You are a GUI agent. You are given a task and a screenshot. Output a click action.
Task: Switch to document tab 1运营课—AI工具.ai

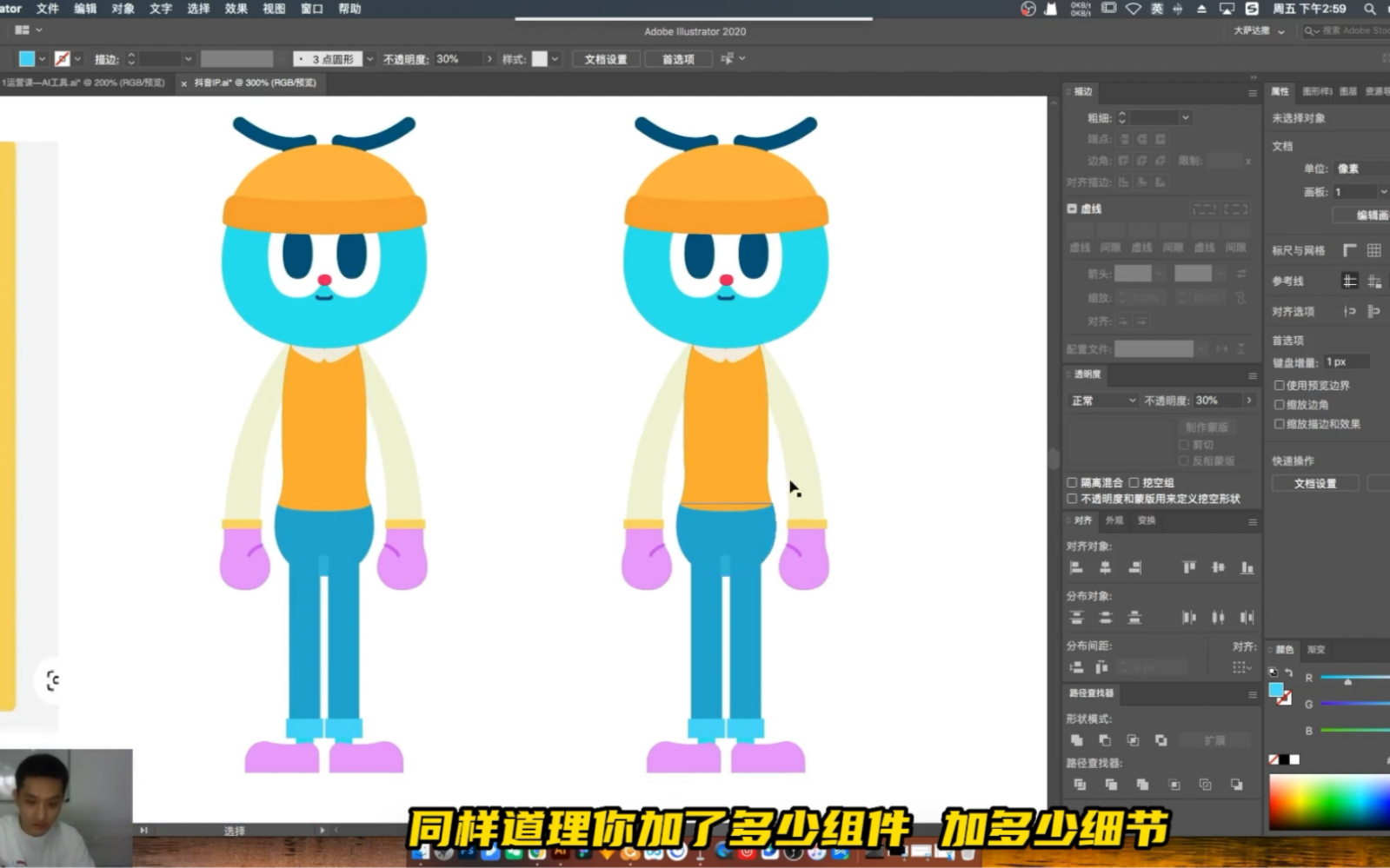coord(83,83)
